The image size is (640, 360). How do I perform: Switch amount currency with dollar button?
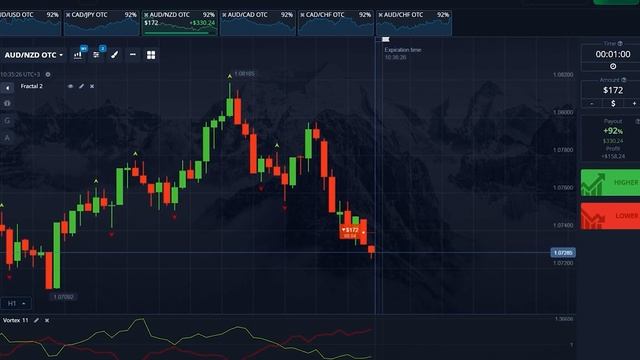coord(613,104)
